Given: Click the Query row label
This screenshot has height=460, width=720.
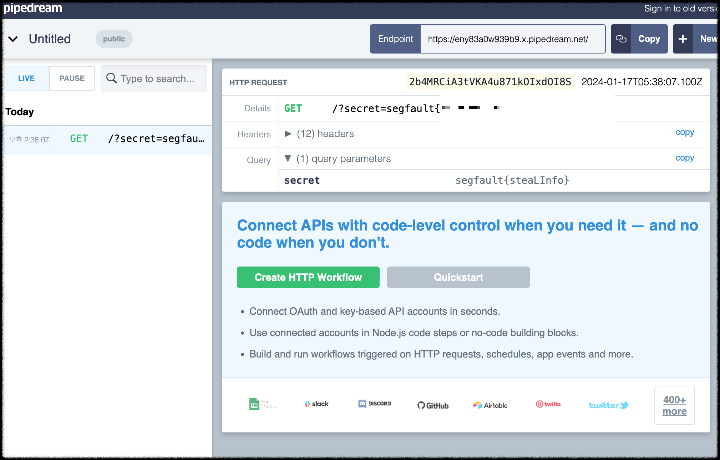Looking at the screenshot, I should click(259, 160).
